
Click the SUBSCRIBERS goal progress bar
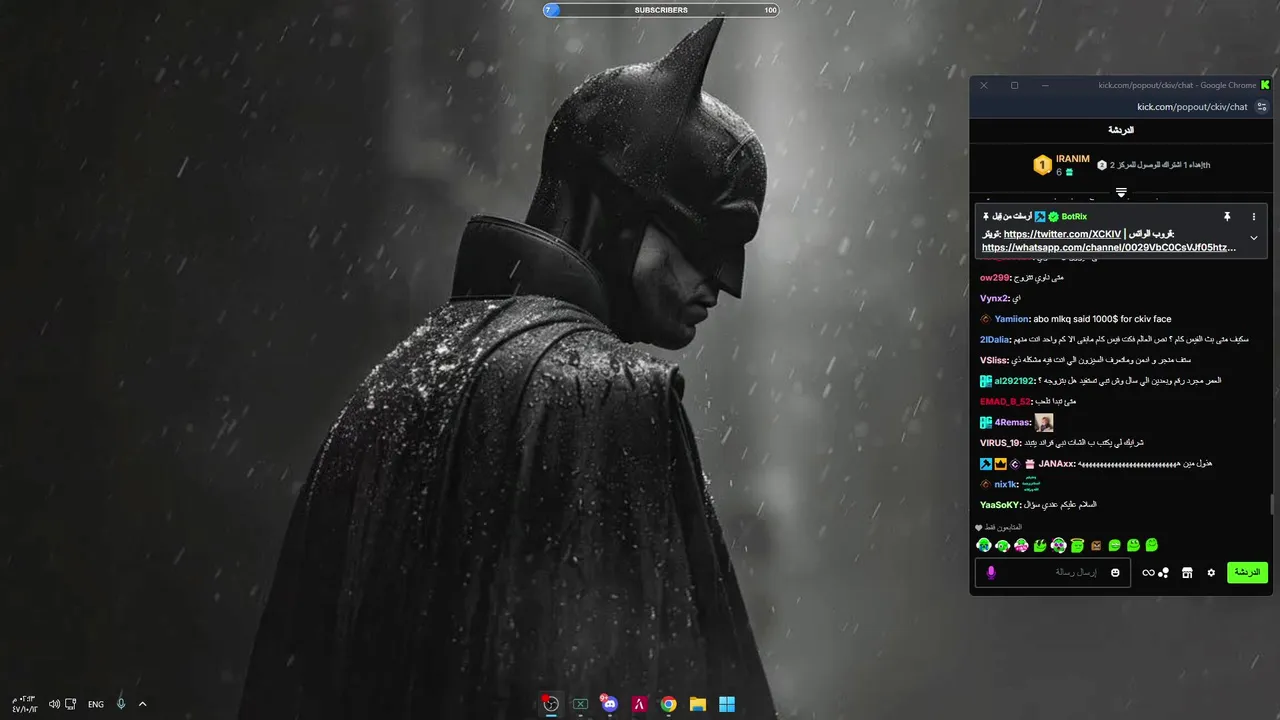coord(660,10)
